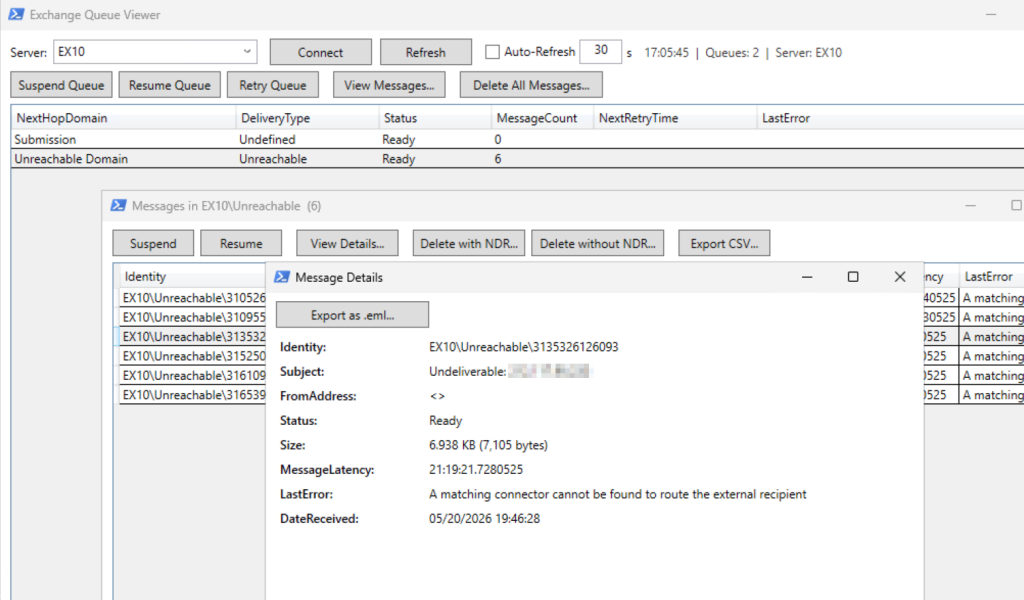The image size is (1024, 600).
Task: Open View Messages for the queue
Action: tap(389, 85)
